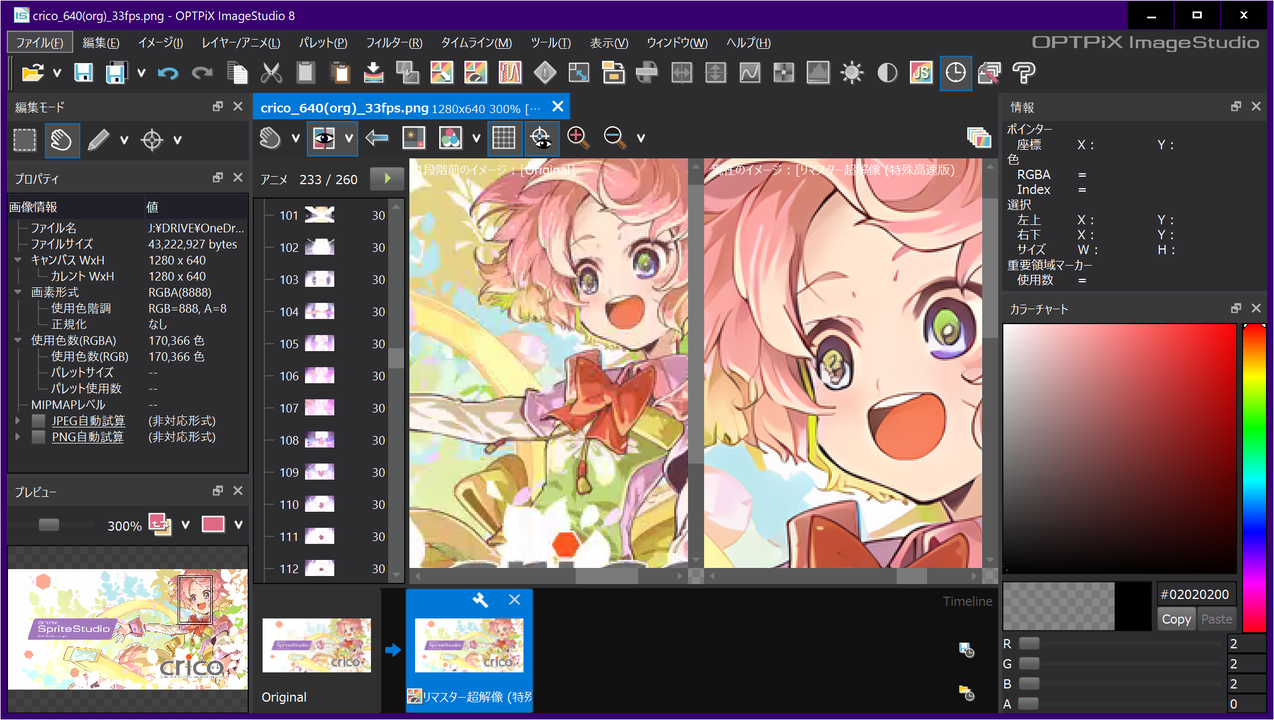
Task: Toggle the JPEG自動試算 checkbox
Action: tap(38, 421)
